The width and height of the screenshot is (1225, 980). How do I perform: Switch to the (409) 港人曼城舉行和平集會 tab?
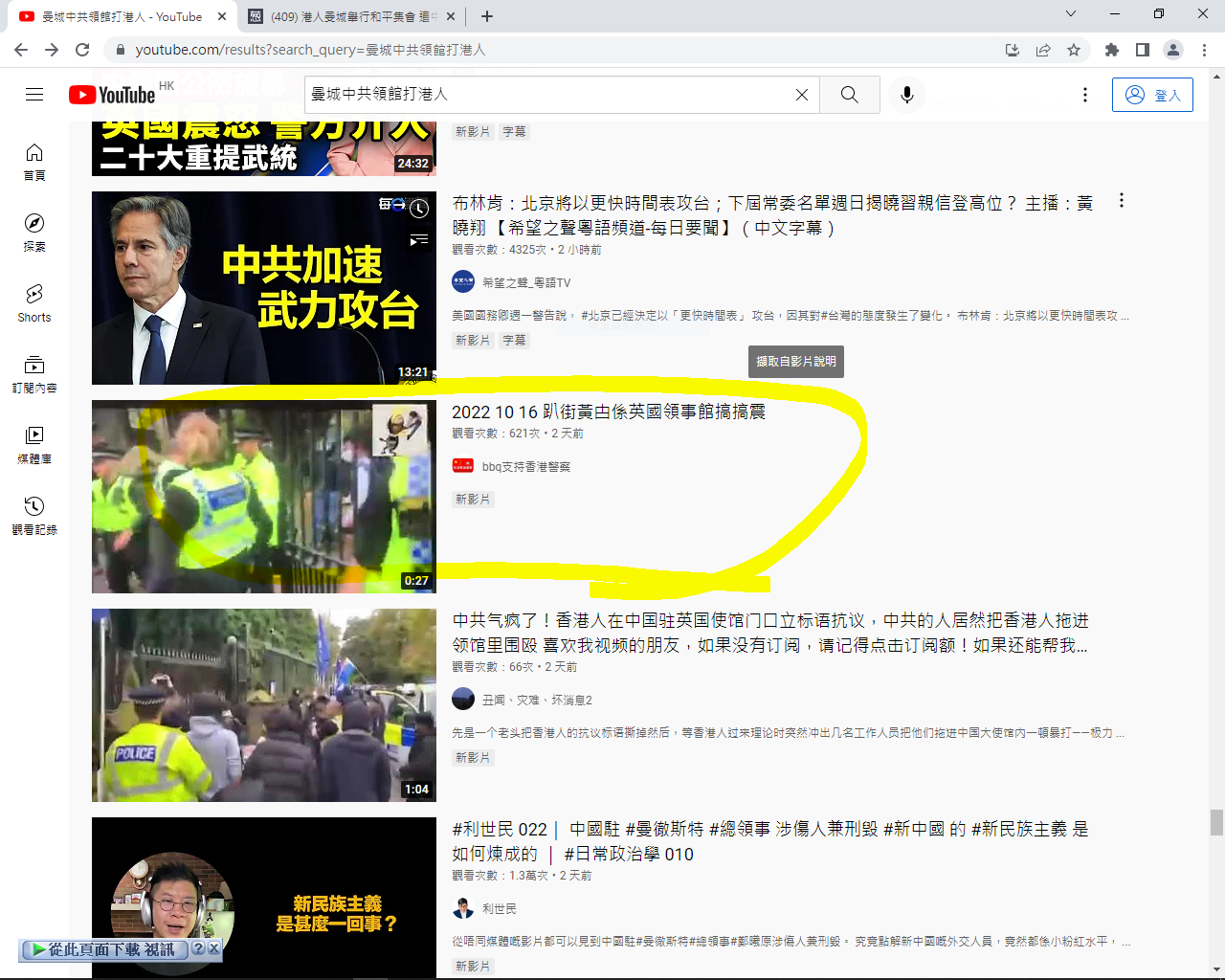(x=351, y=16)
